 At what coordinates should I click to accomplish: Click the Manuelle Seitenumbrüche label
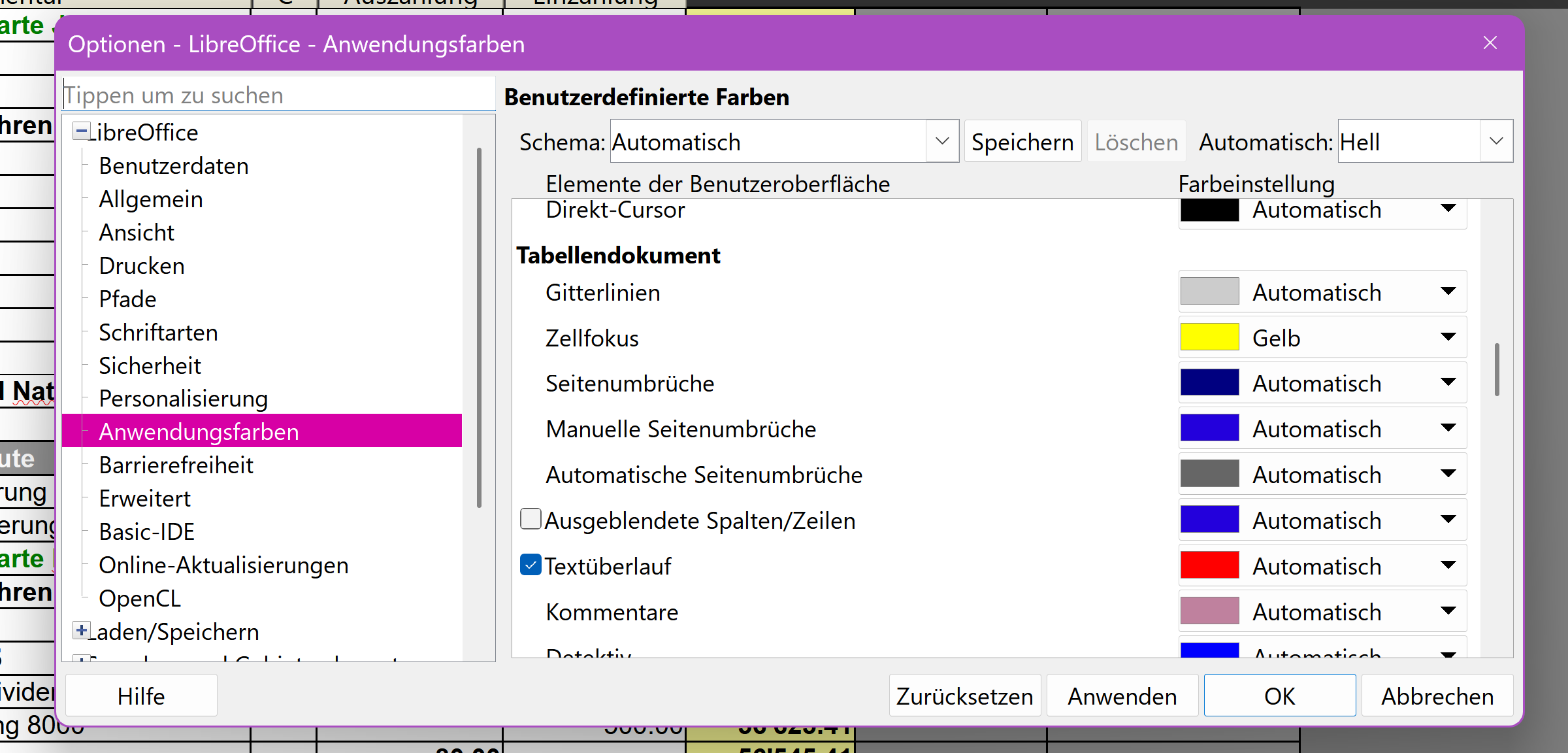[x=681, y=429]
